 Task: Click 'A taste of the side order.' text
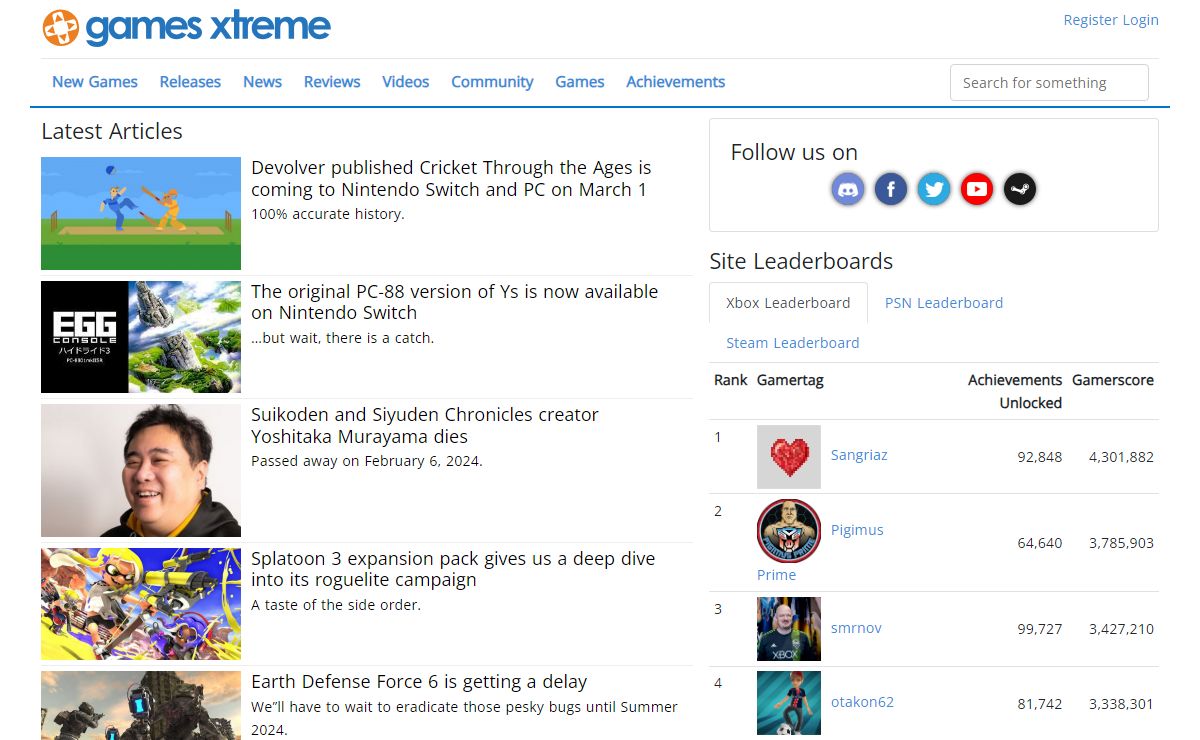pyautogui.click(x=336, y=605)
